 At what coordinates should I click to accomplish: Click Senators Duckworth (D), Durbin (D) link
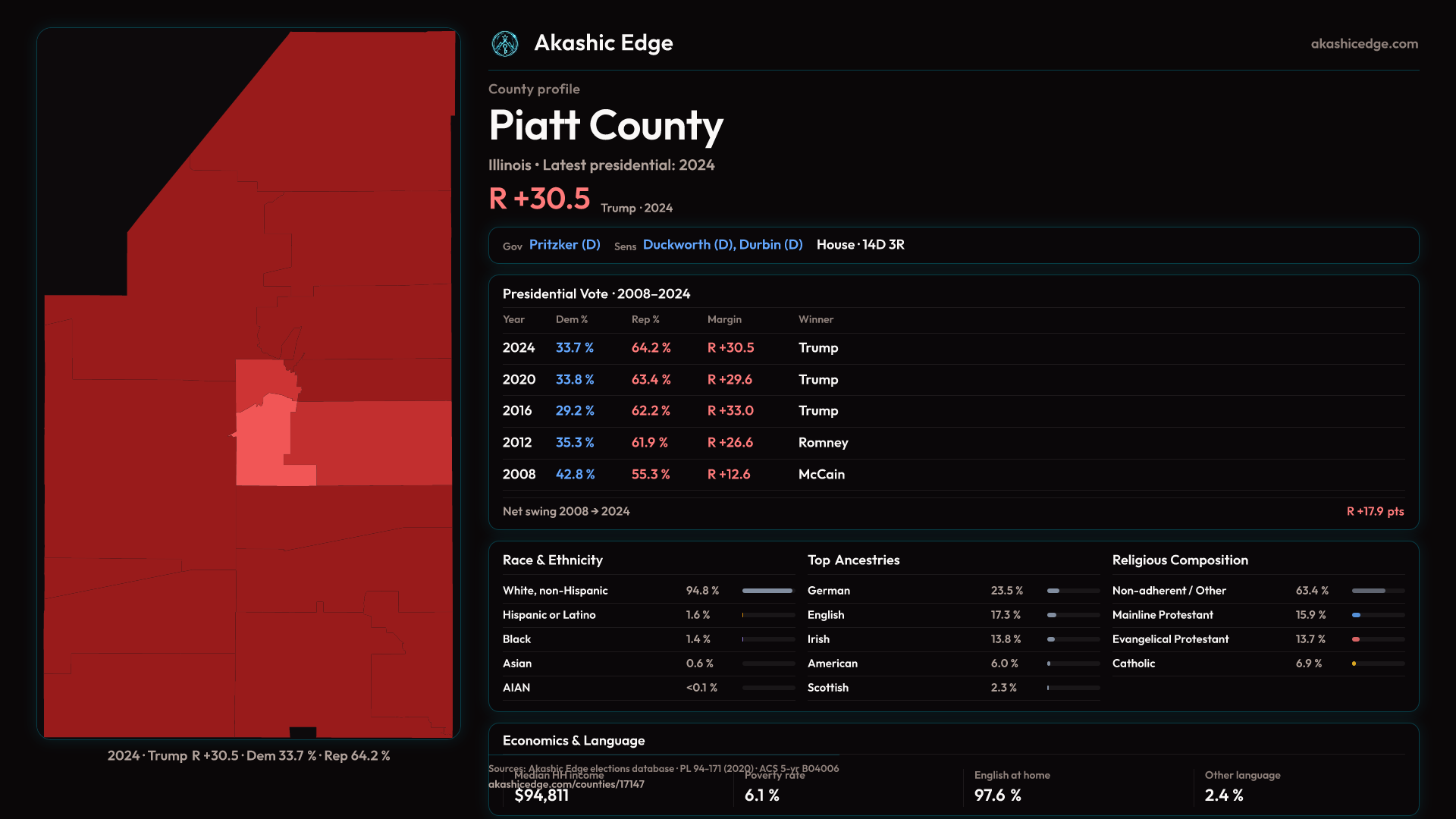[x=722, y=245]
